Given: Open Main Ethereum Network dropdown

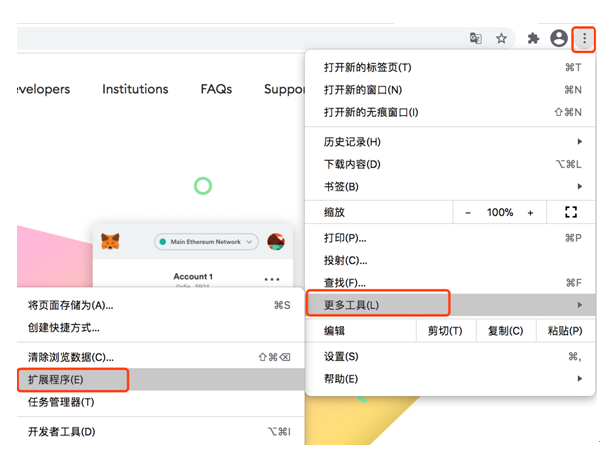Looking at the screenshot, I should 206,242.
